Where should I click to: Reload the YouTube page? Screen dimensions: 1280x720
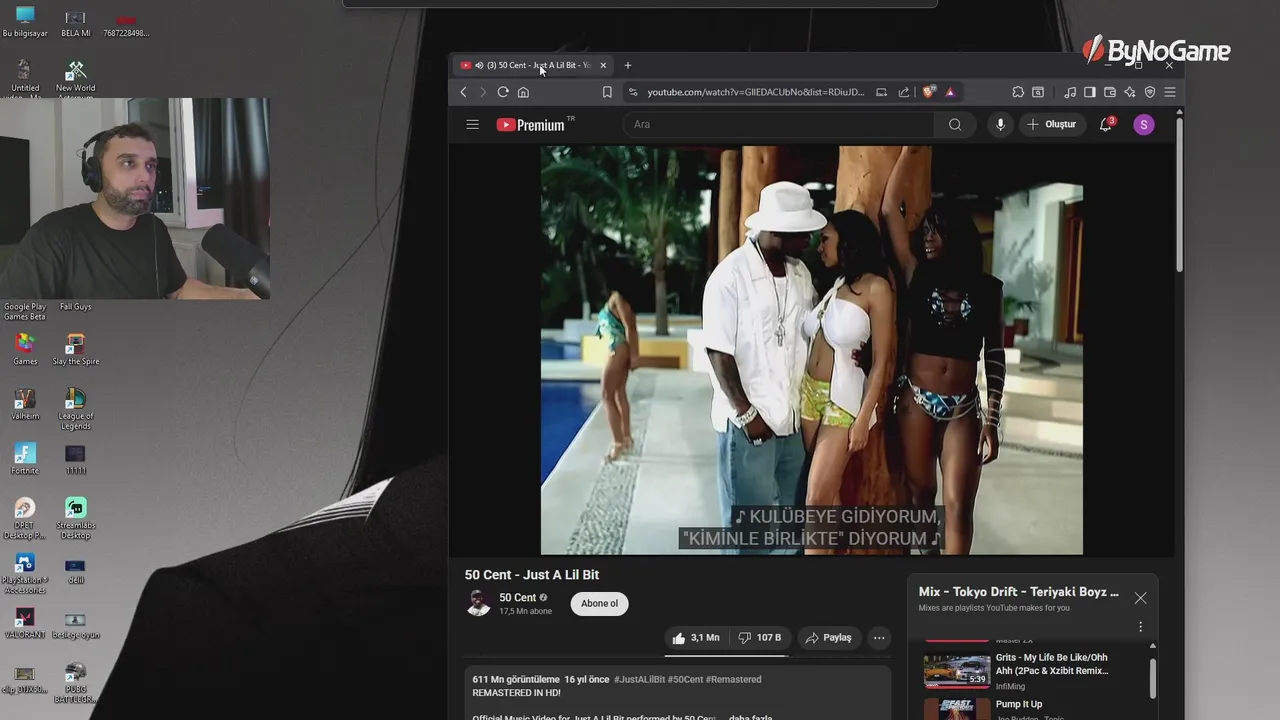[503, 92]
